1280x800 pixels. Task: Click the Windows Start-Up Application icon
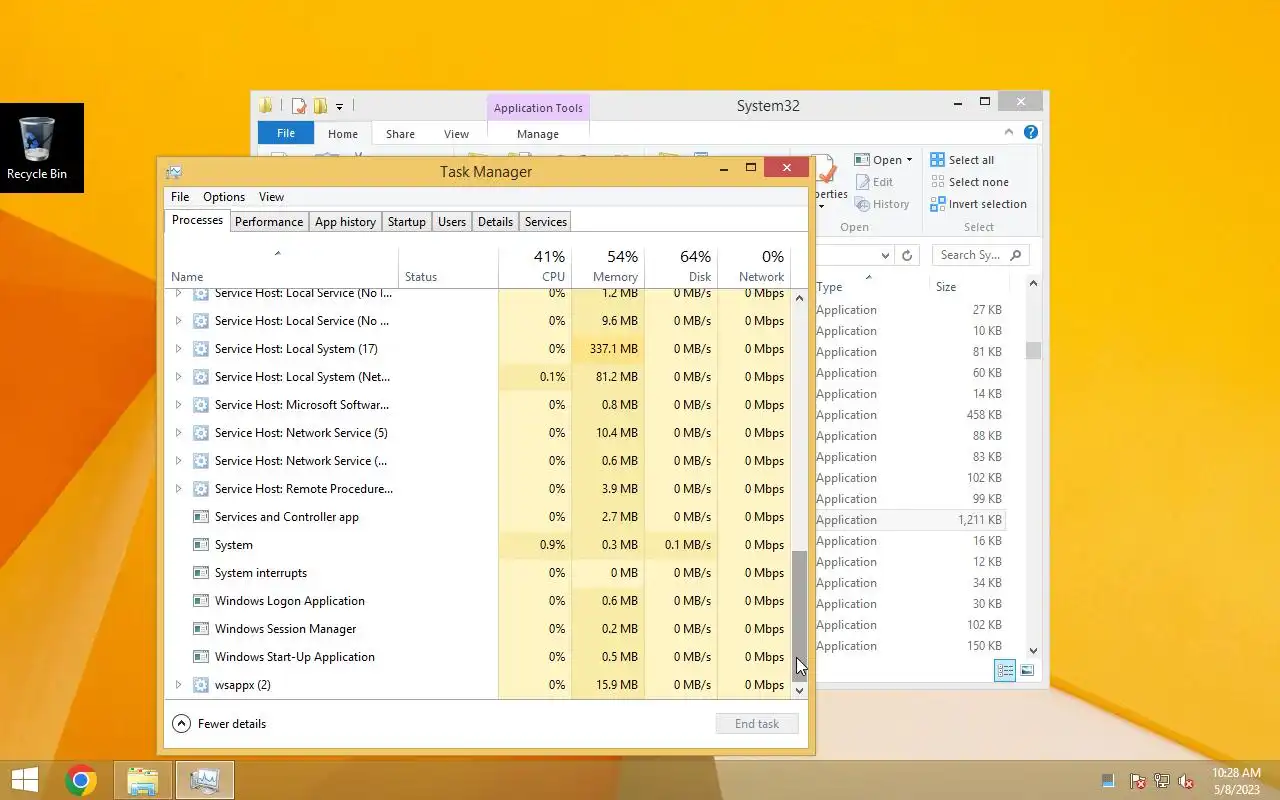tap(200, 657)
